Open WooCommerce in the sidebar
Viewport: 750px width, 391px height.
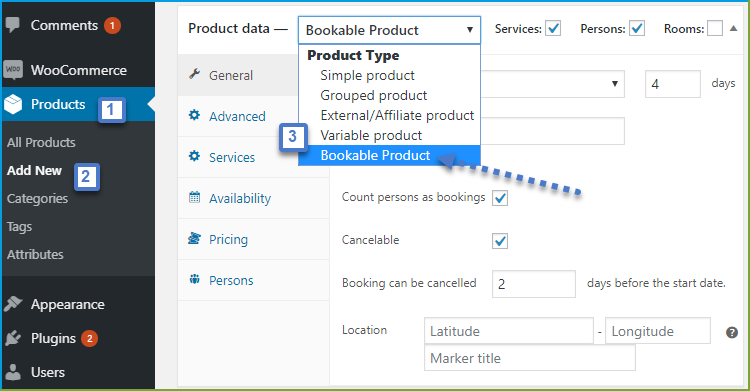[78, 70]
